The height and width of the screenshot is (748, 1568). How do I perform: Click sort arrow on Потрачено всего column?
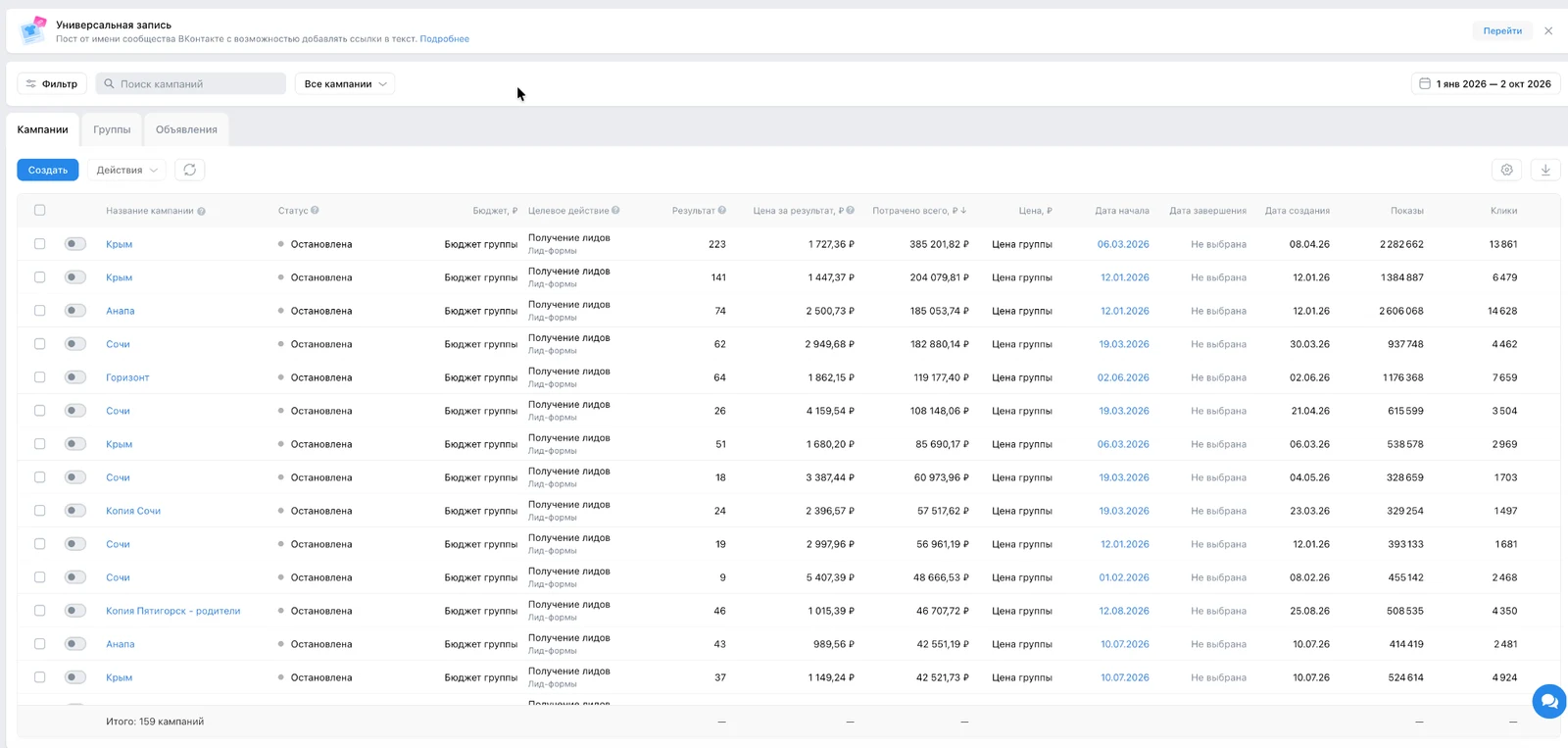[963, 211]
